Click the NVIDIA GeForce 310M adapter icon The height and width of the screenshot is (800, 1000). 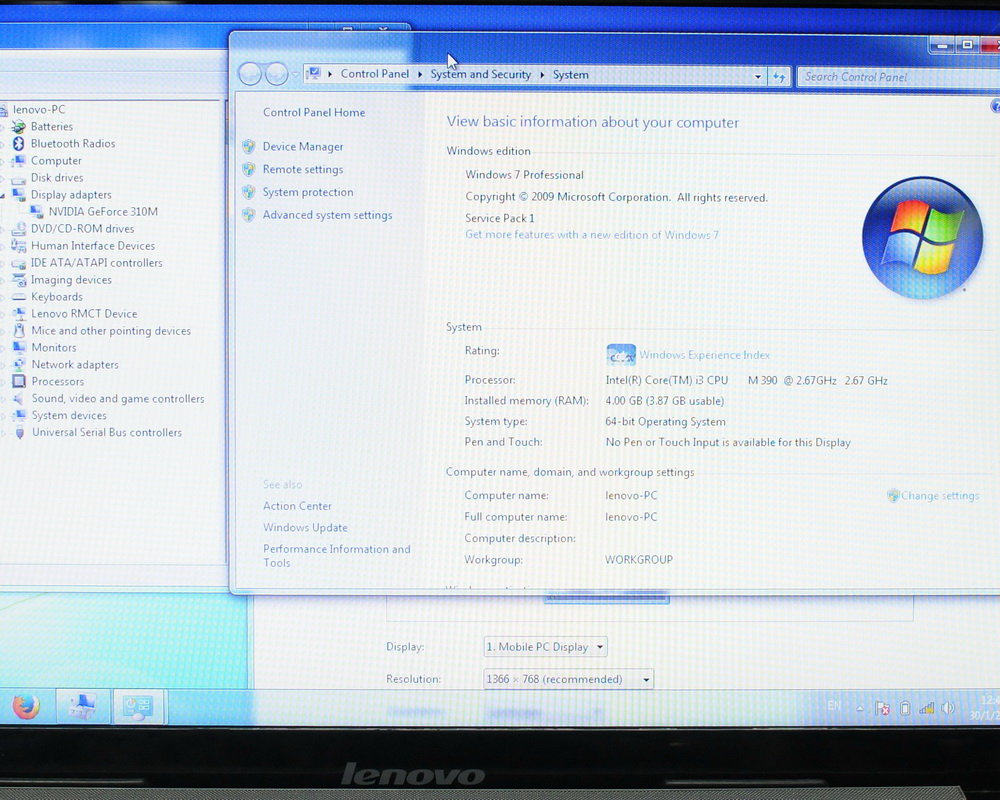click(37, 212)
